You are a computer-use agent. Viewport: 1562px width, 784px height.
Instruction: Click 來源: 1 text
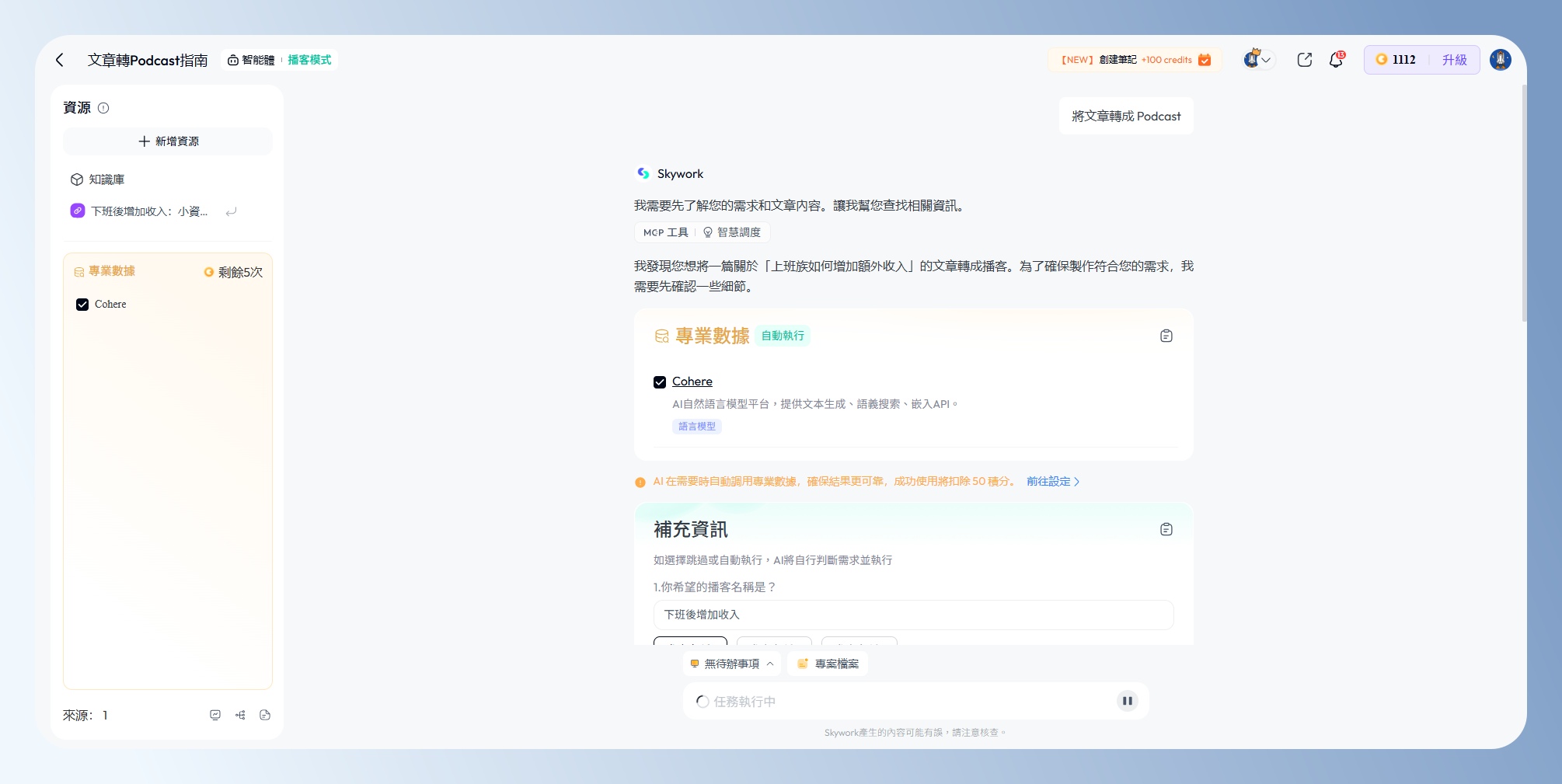(85, 715)
